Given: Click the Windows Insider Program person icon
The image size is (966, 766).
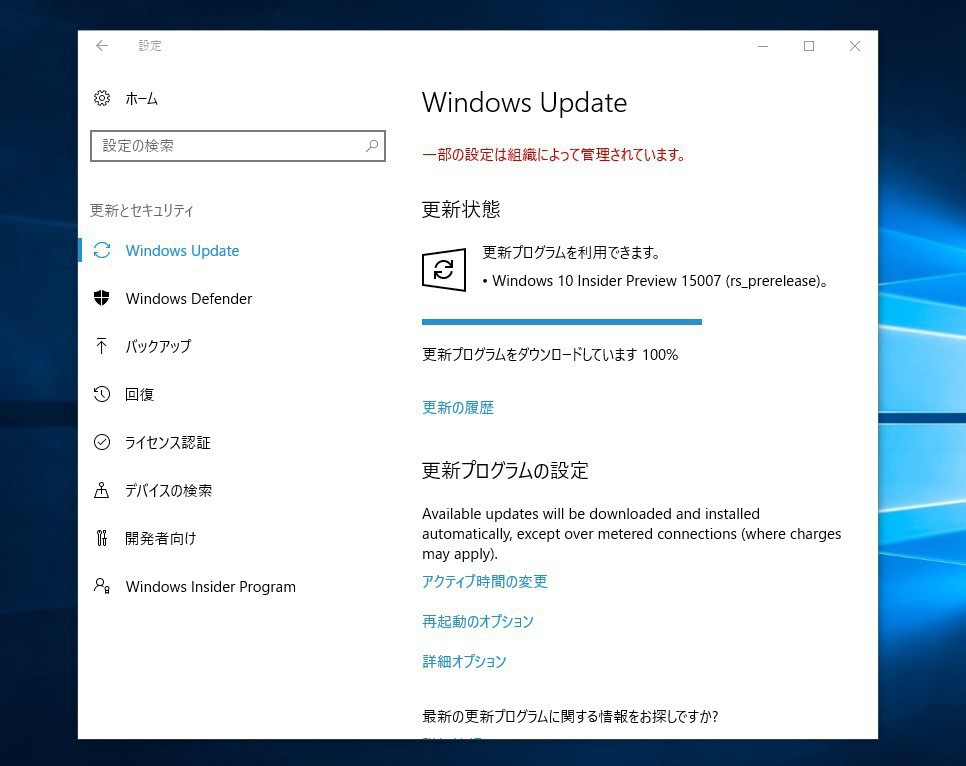Looking at the screenshot, I should (102, 585).
